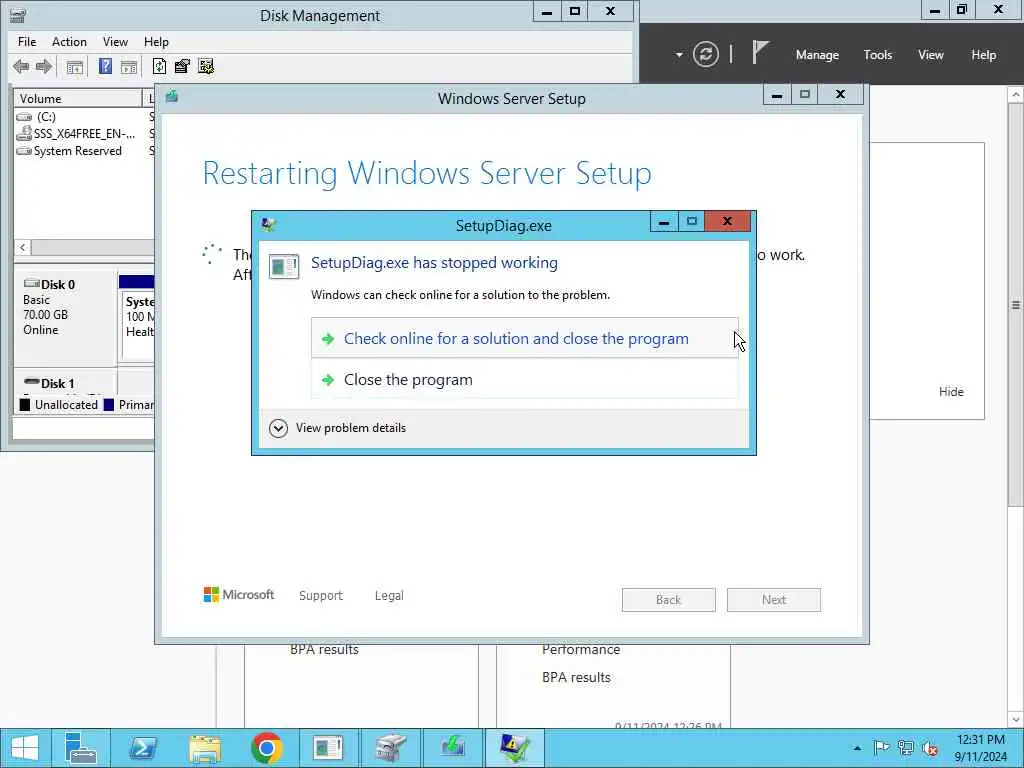Click the SetupDiag.exe crash dialog icon

284,266
